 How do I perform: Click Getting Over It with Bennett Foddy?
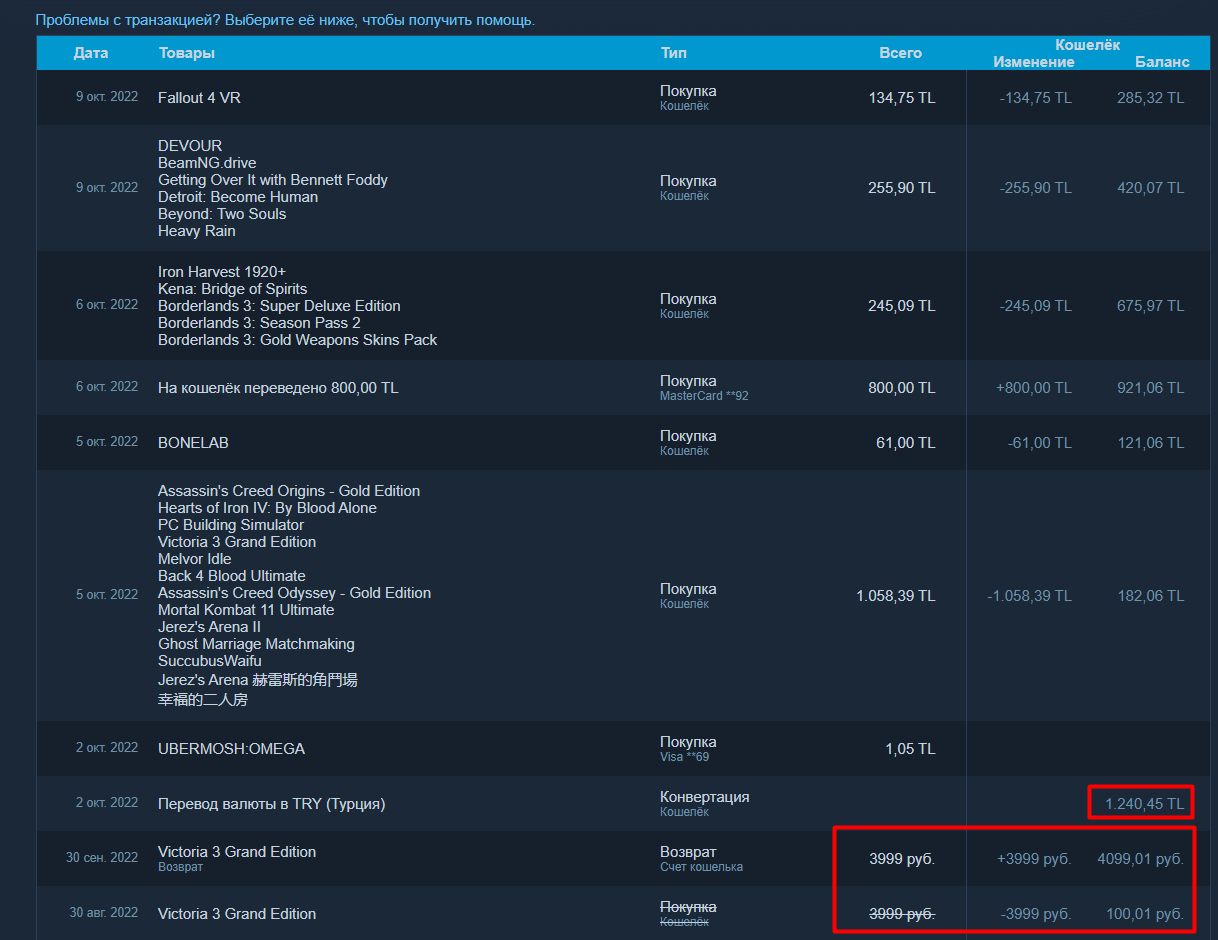[x=273, y=180]
